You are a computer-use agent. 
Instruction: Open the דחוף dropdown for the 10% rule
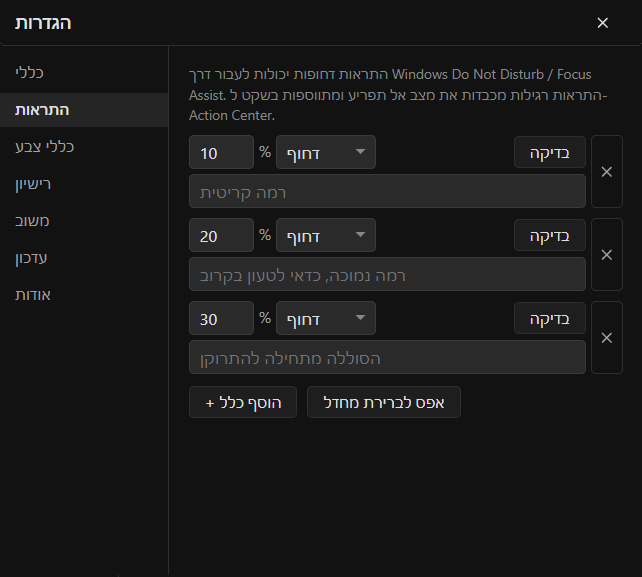point(326,152)
